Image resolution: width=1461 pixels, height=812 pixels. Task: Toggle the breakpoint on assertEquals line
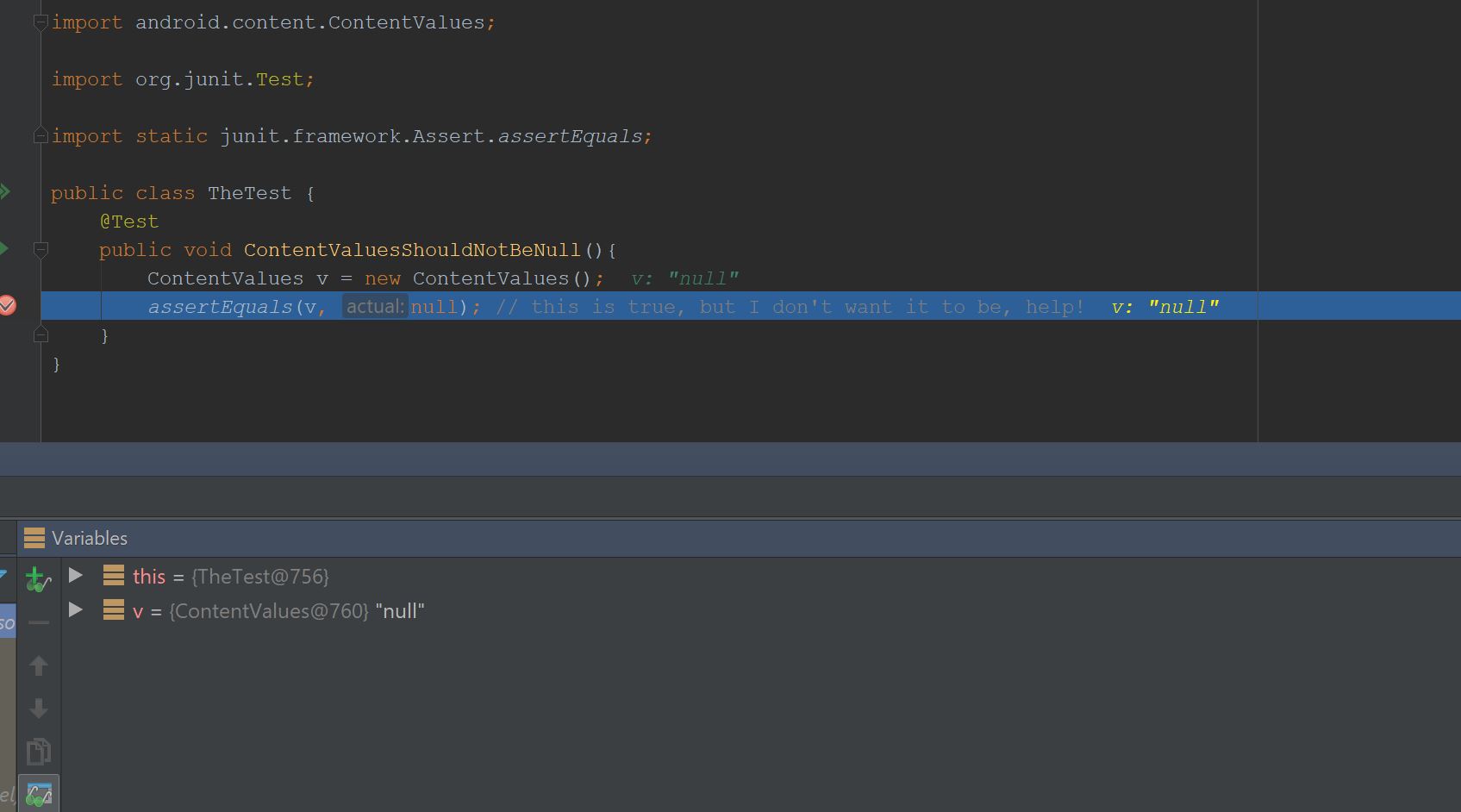point(8,306)
